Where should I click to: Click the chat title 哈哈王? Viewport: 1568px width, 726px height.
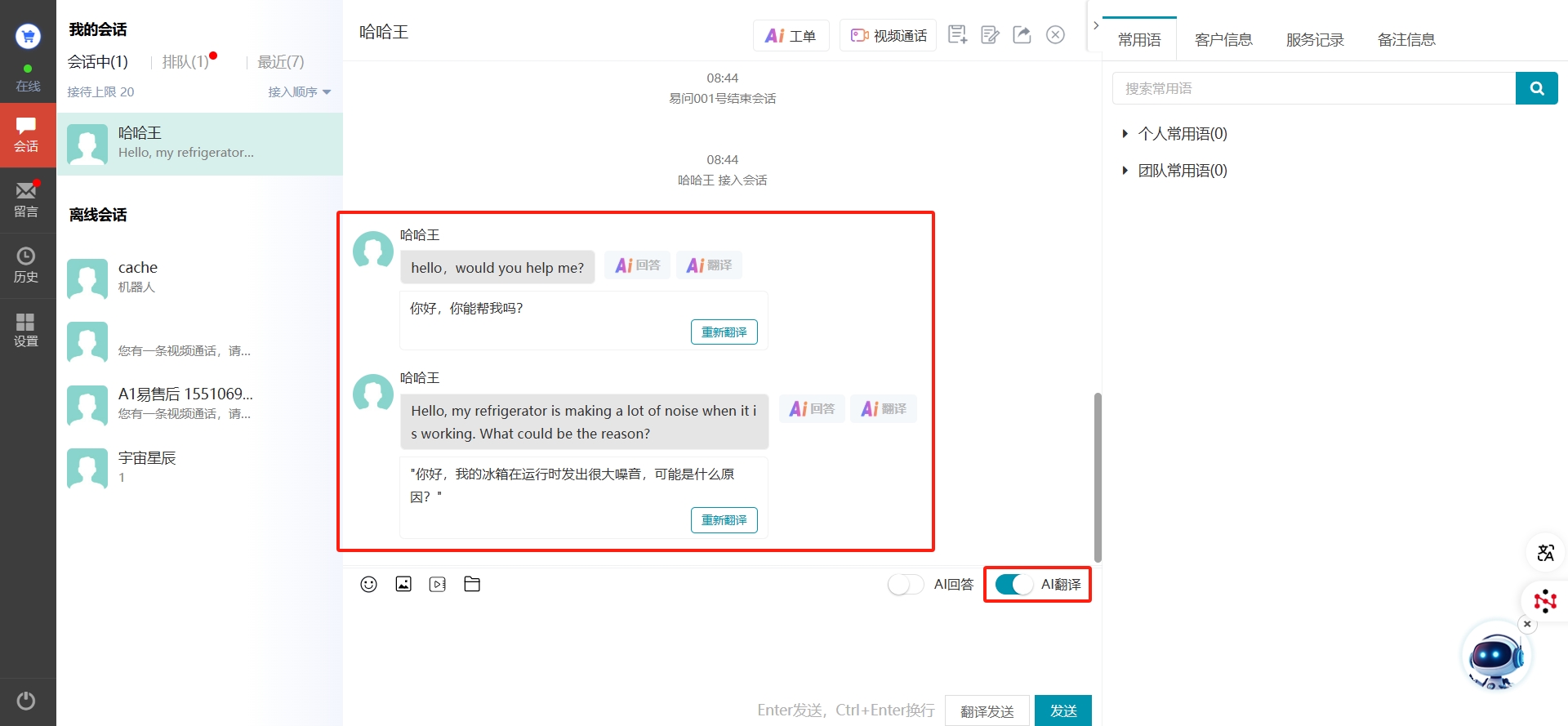[x=384, y=32]
